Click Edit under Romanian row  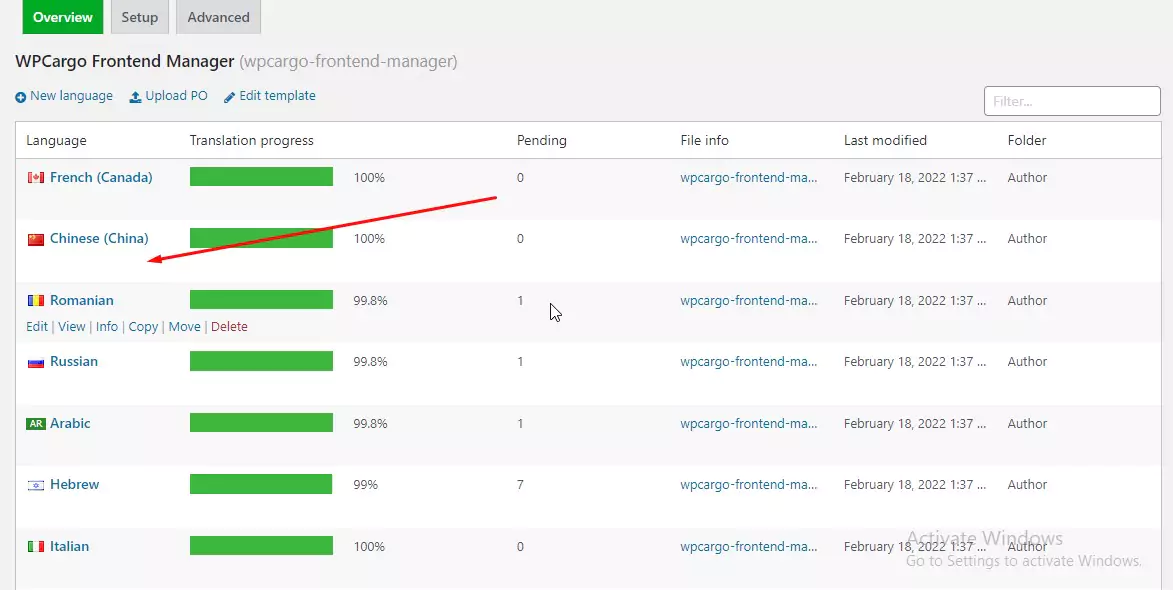tap(37, 327)
